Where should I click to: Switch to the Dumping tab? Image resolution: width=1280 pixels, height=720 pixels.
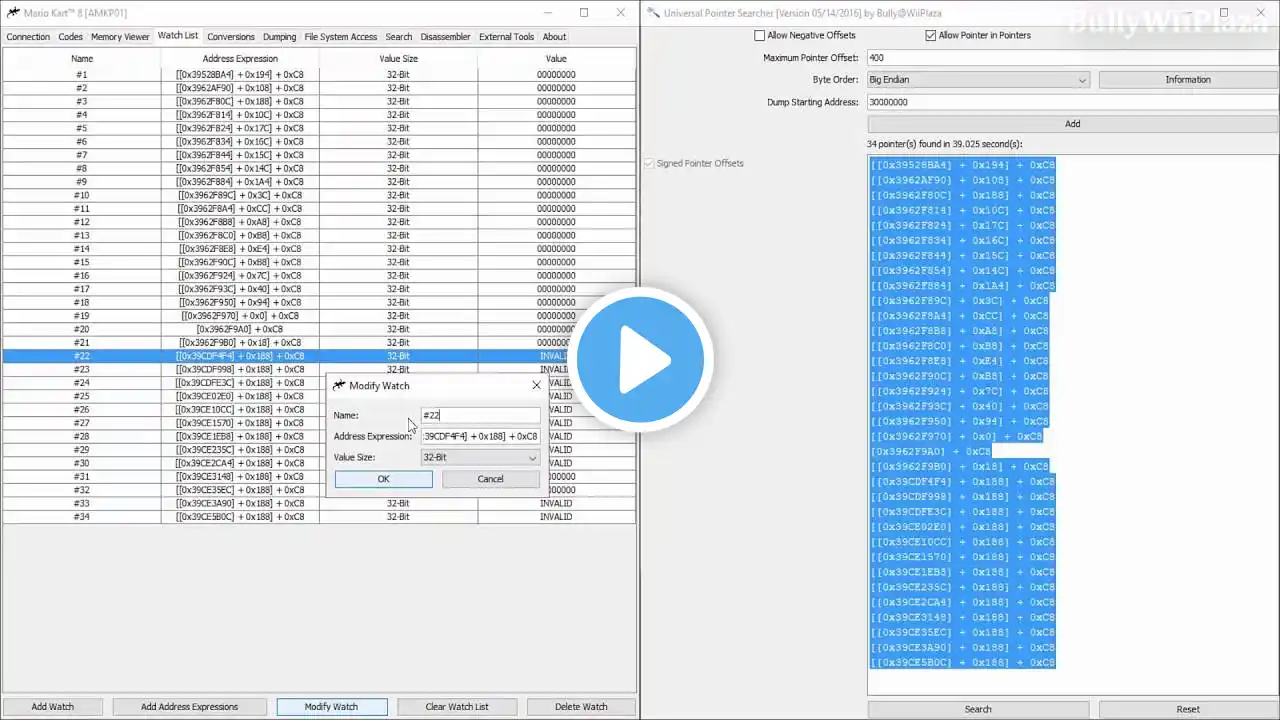280,37
